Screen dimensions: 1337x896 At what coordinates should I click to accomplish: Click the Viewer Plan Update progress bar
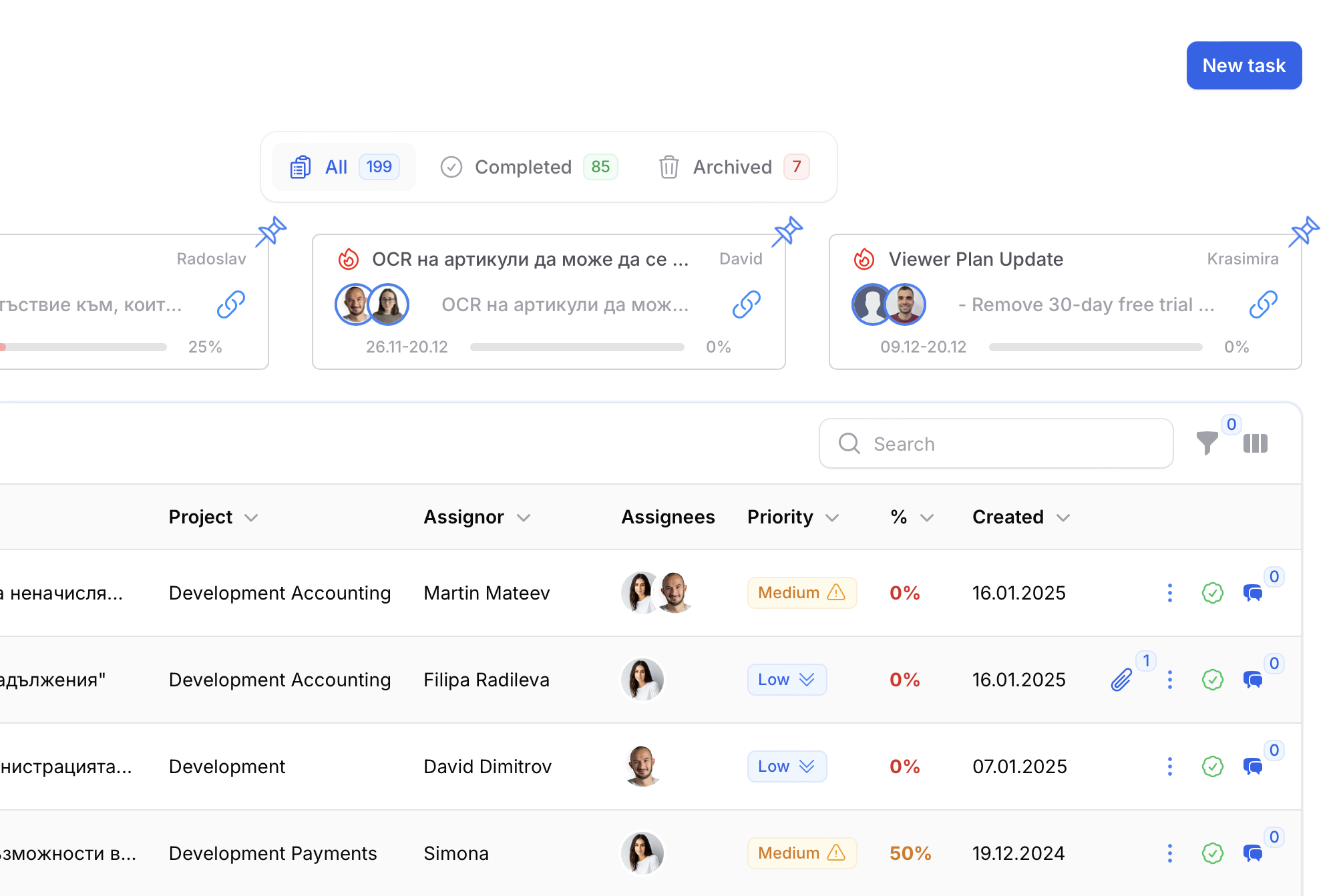click(1095, 347)
